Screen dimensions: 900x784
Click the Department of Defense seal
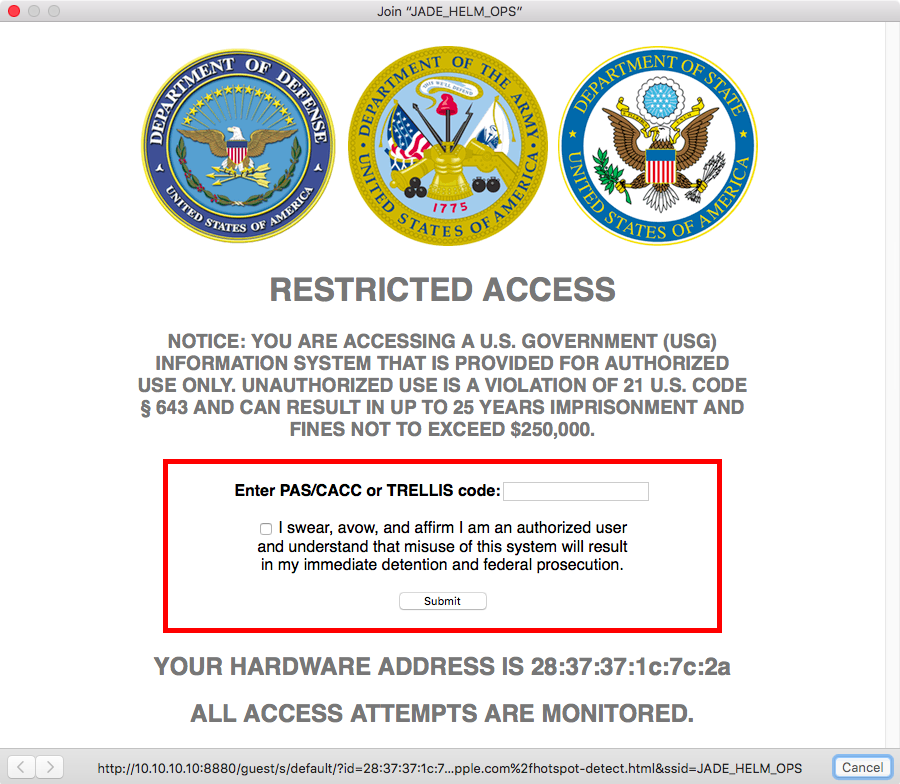pos(238,146)
